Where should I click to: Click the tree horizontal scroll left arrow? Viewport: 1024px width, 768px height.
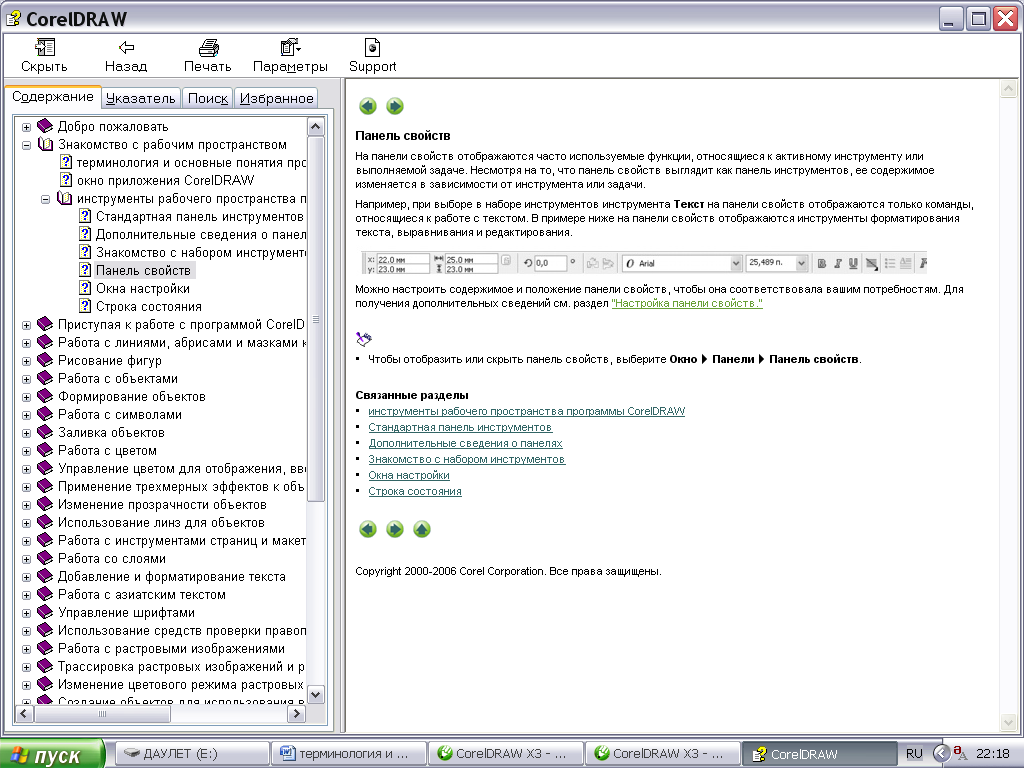tap(24, 714)
